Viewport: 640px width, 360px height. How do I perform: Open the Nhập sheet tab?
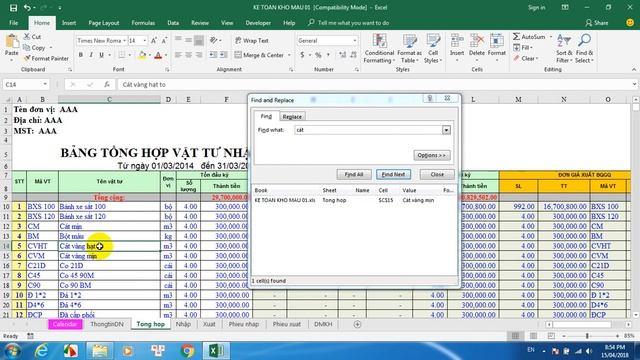tap(183, 324)
